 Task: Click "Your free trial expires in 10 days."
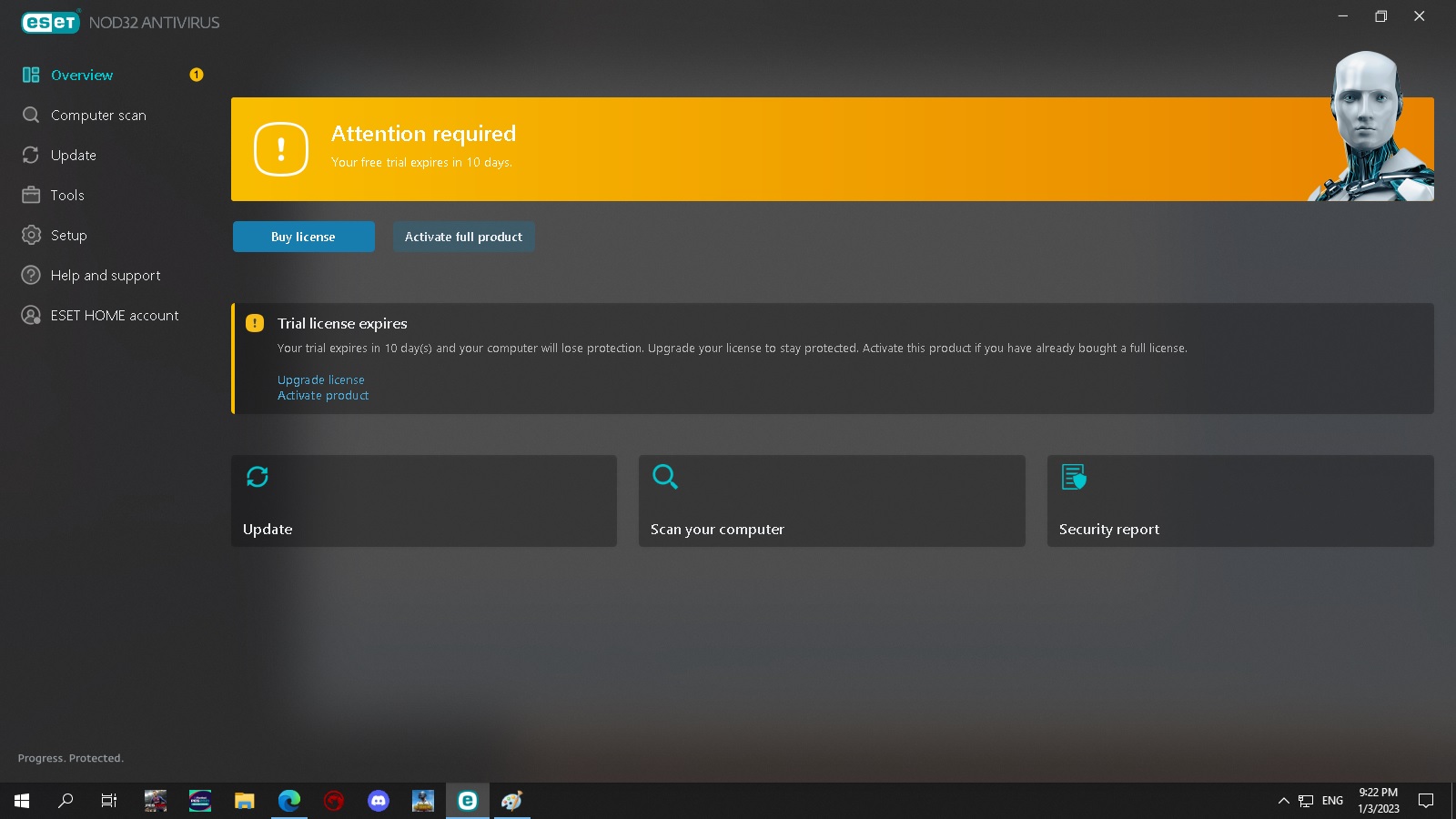click(x=421, y=163)
